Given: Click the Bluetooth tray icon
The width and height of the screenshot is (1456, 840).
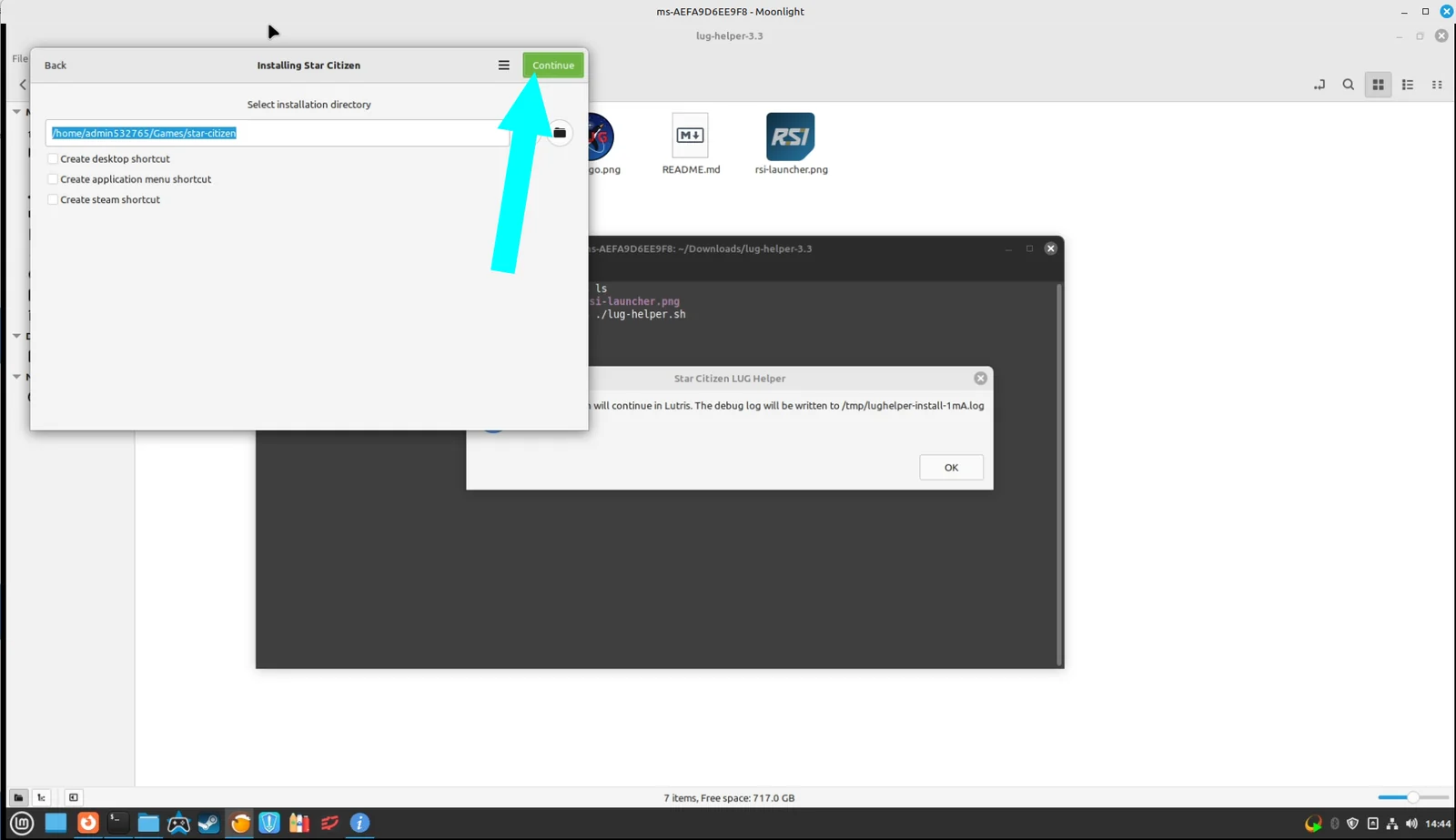Looking at the screenshot, I should coord(1335,824).
